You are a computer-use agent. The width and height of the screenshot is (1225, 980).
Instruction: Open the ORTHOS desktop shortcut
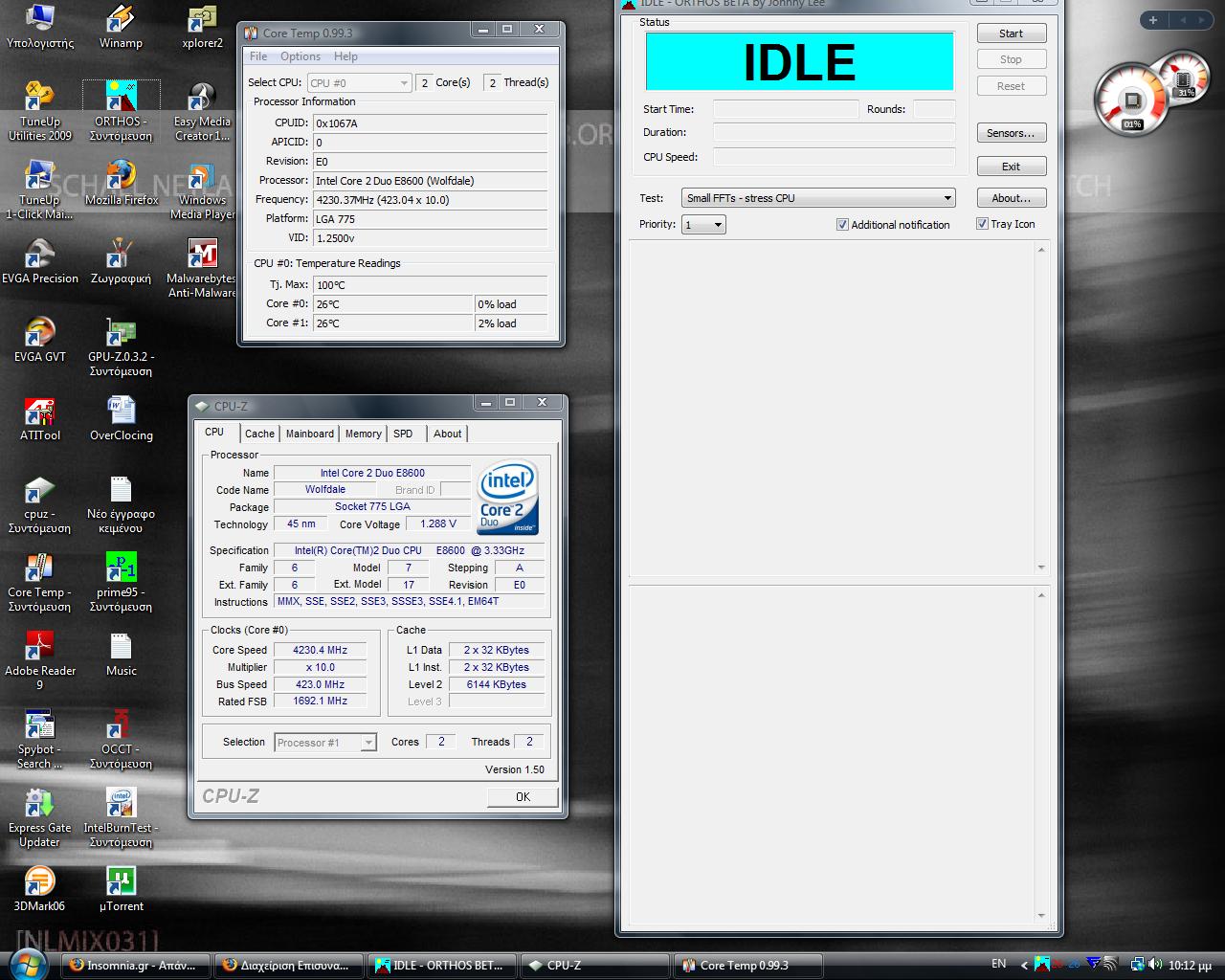pos(121,112)
